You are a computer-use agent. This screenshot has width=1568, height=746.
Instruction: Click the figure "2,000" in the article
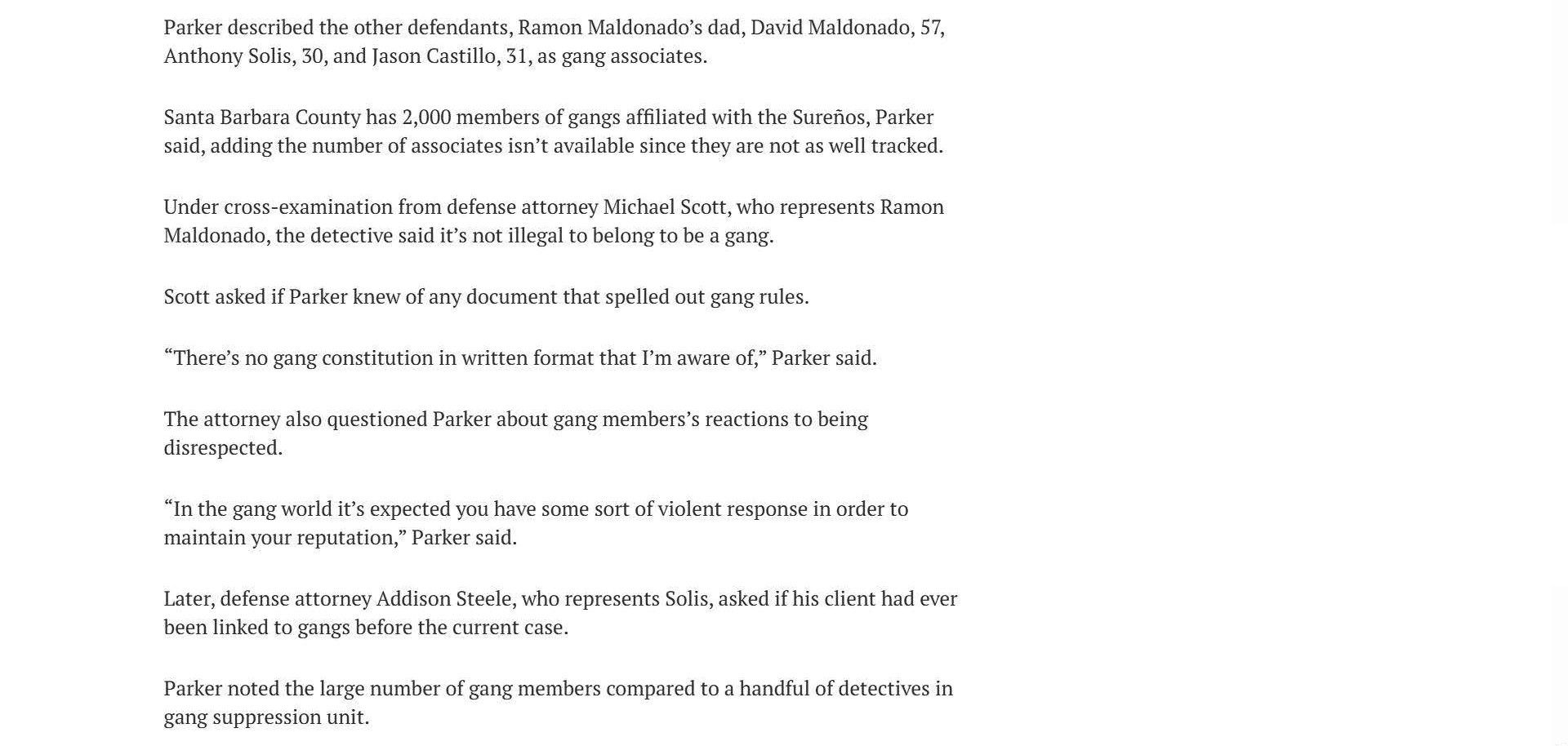[x=426, y=118]
